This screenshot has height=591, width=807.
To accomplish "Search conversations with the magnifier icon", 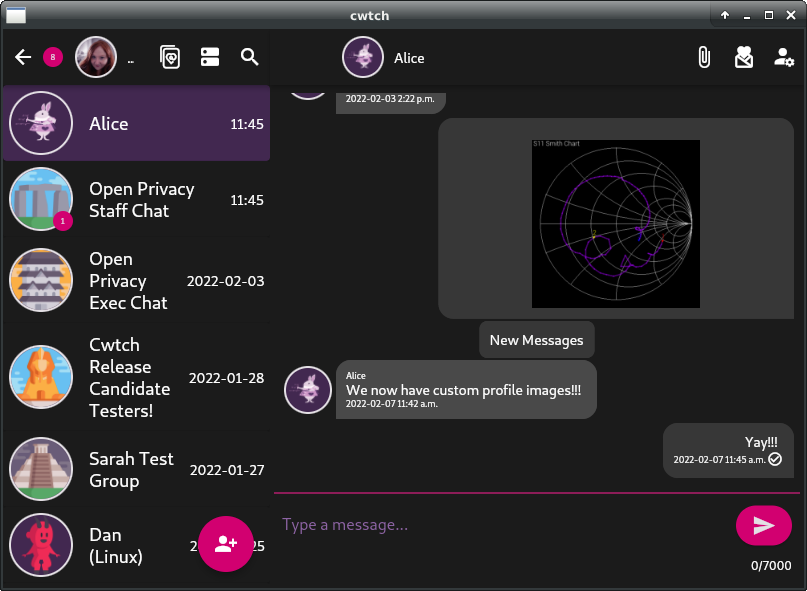I will [250, 57].
